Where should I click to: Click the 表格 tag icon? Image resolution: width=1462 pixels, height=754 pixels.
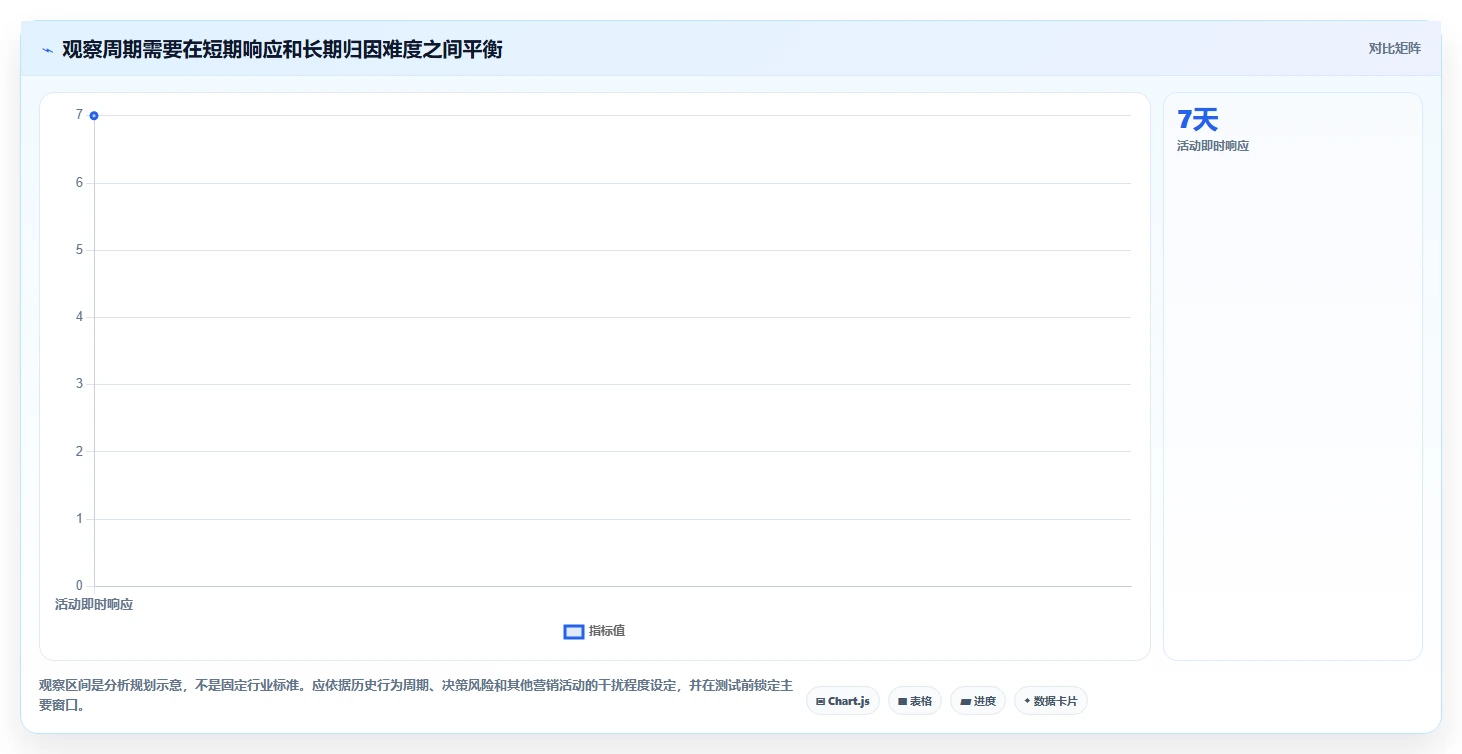[x=902, y=702]
